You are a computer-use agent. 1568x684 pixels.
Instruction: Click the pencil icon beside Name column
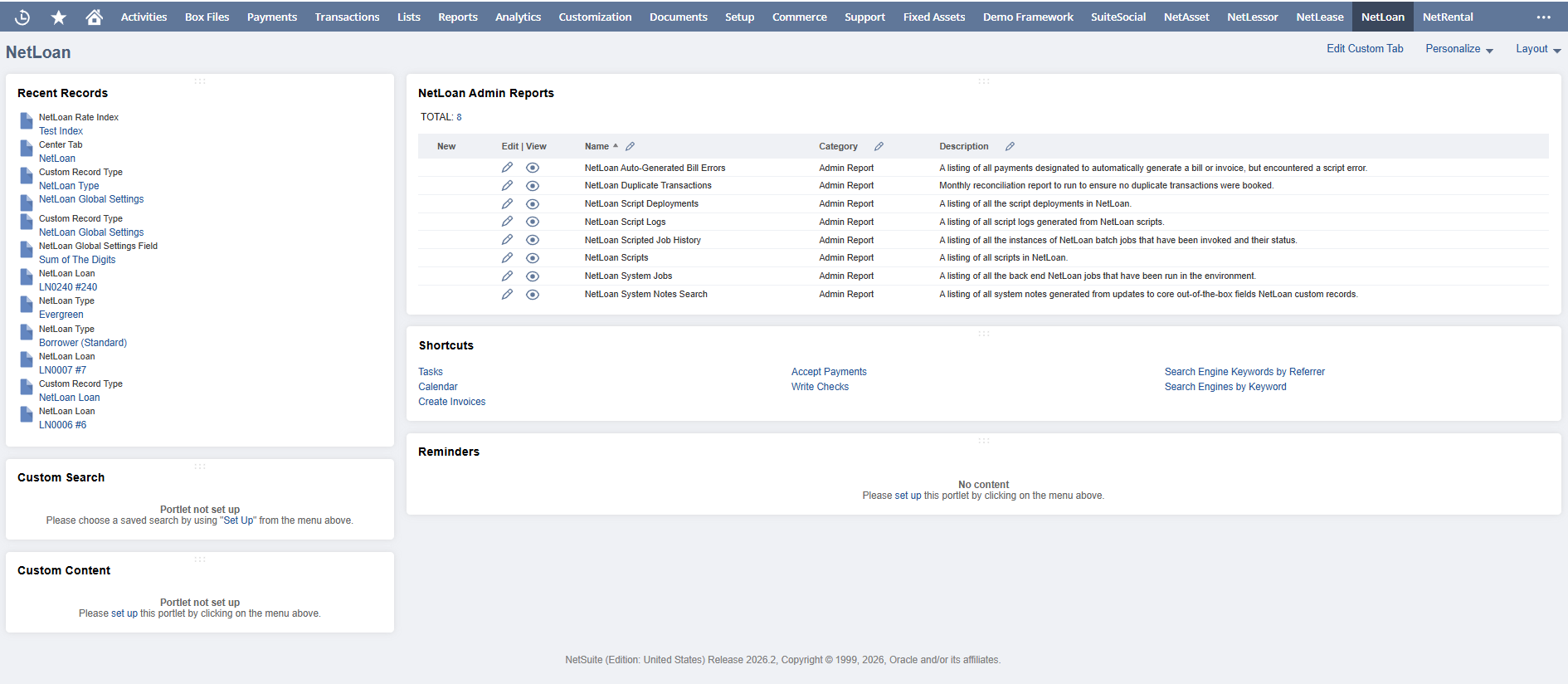coord(631,146)
